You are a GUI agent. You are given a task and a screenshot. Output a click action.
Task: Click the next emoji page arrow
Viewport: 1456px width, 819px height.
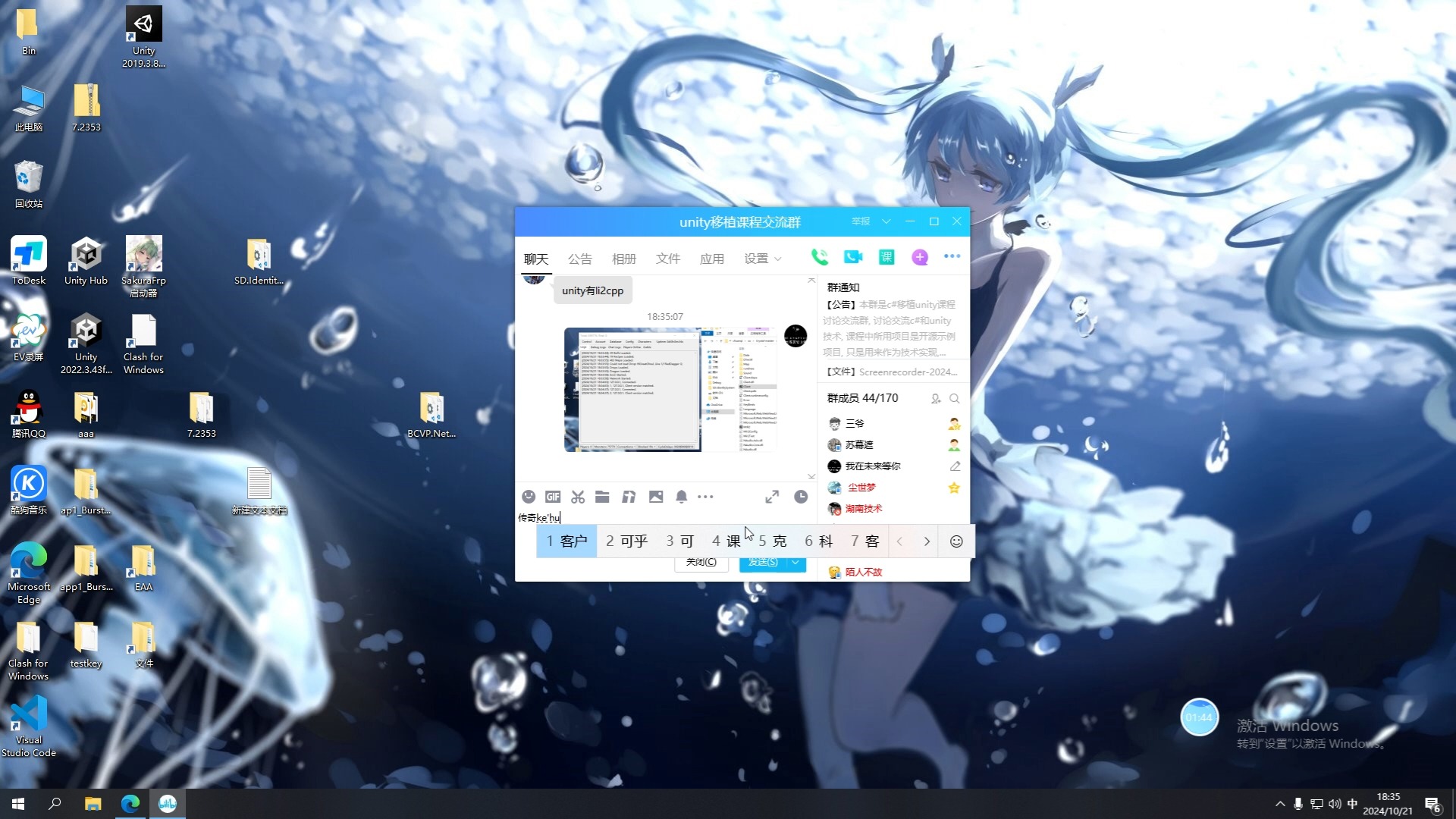(x=927, y=541)
